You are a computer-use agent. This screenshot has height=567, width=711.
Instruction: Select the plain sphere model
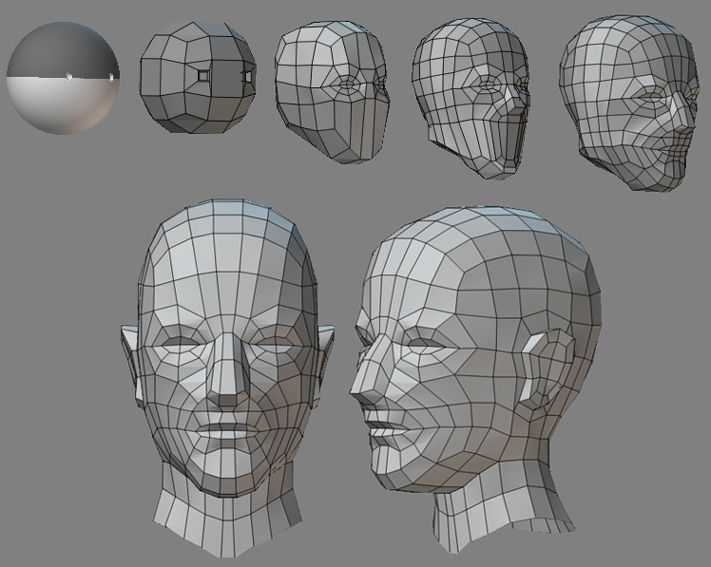pos(63,78)
